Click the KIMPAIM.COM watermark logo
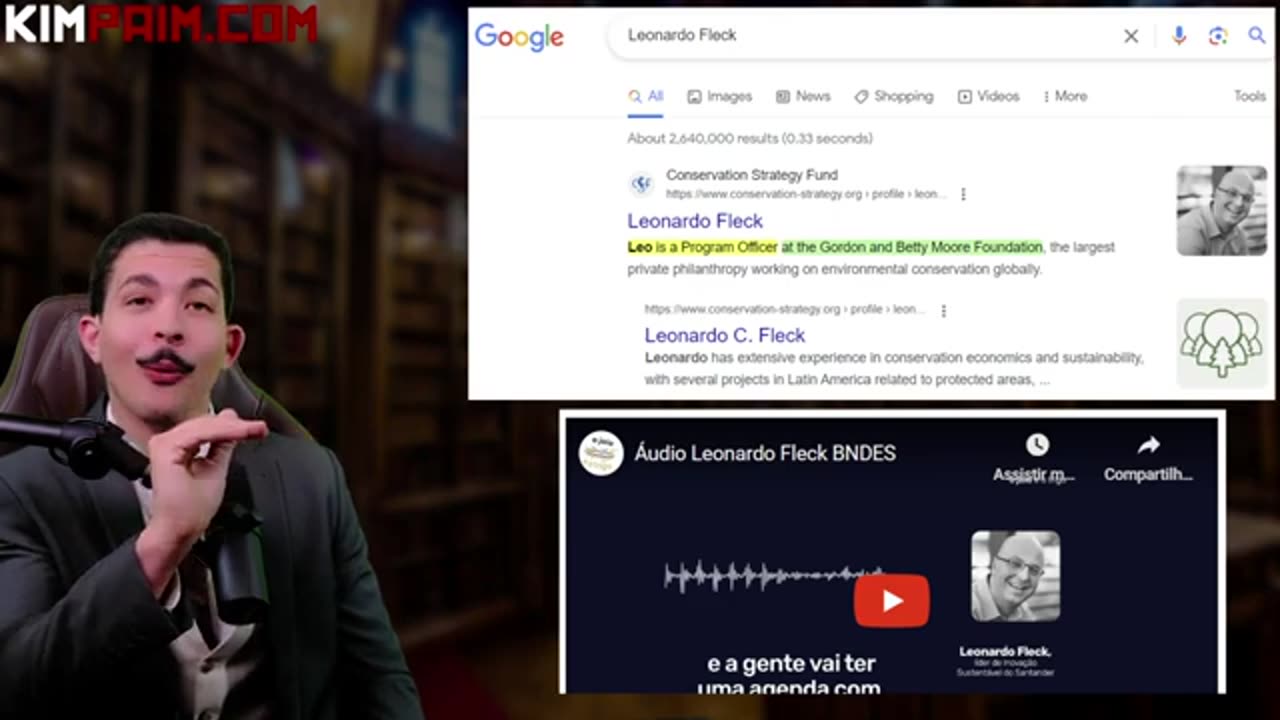This screenshot has width=1280, height=720. click(x=160, y=24)
